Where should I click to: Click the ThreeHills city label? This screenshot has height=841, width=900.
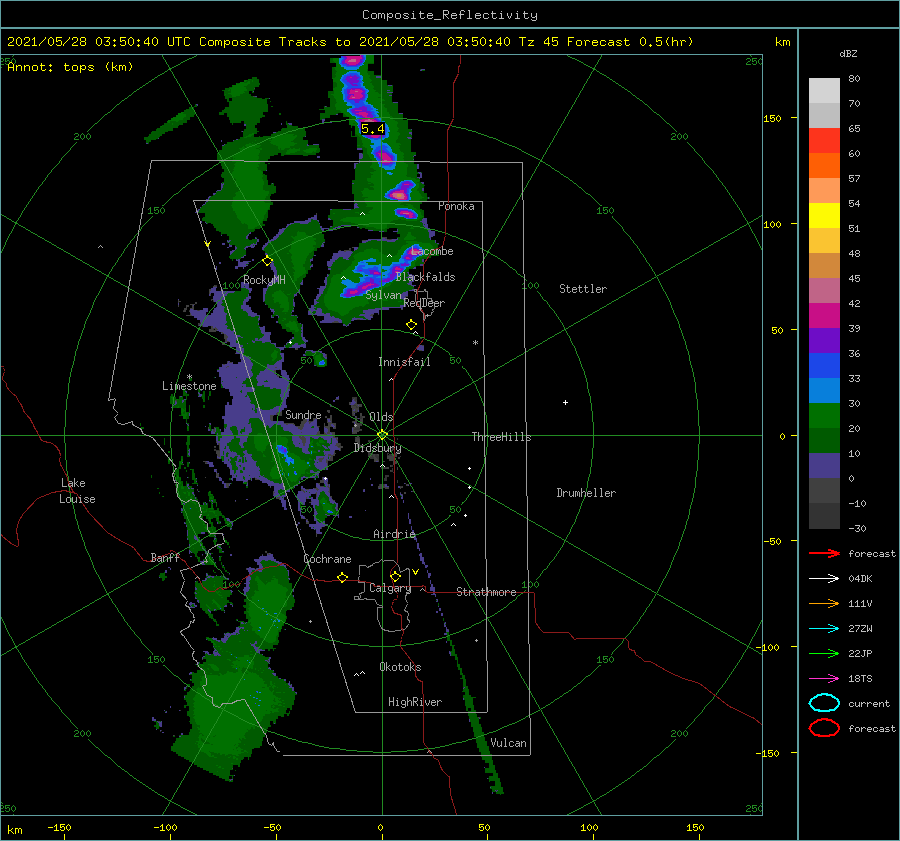[501, 437]
